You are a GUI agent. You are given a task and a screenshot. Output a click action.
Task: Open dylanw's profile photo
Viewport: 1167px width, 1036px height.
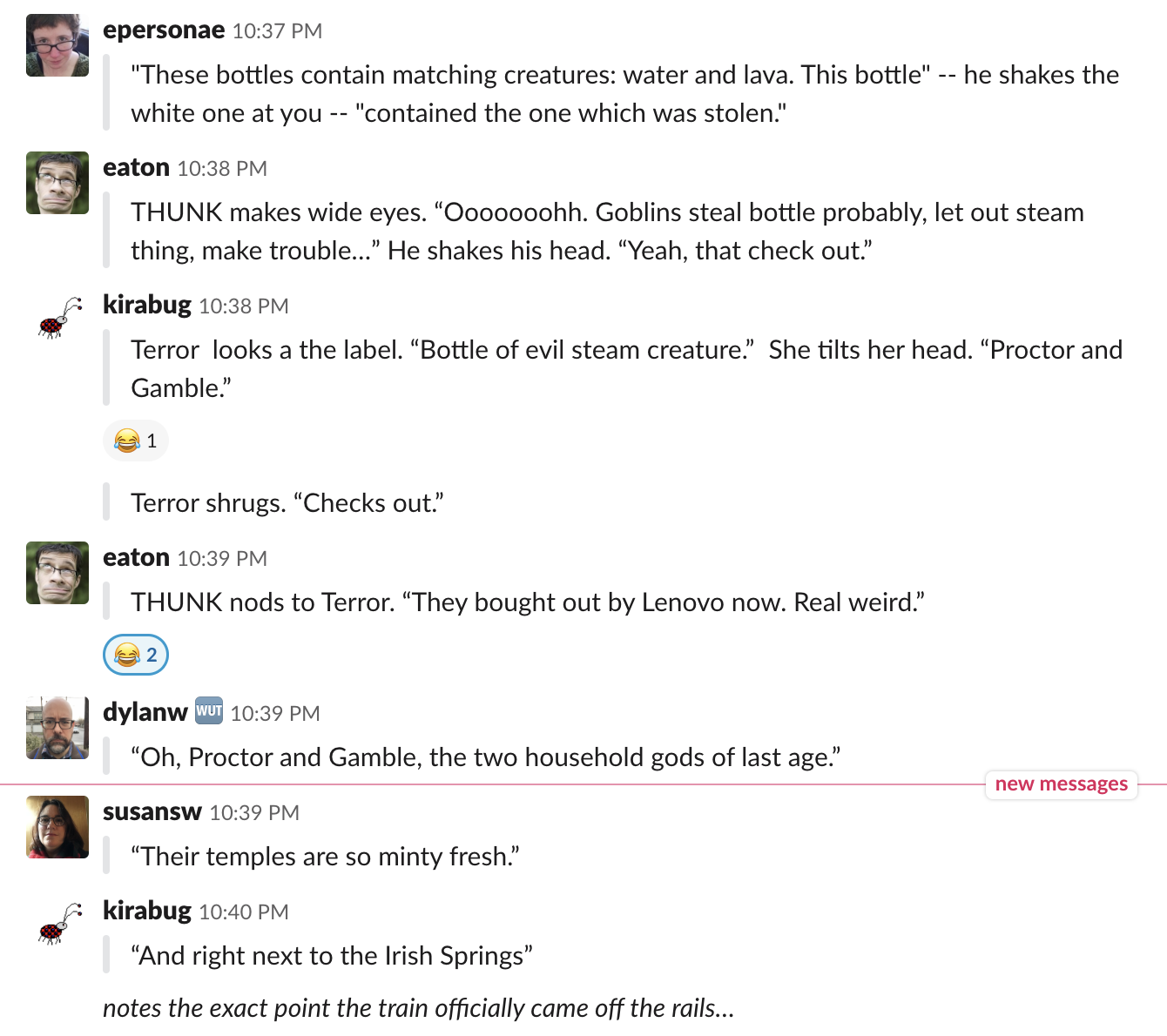tap(57, 728)
